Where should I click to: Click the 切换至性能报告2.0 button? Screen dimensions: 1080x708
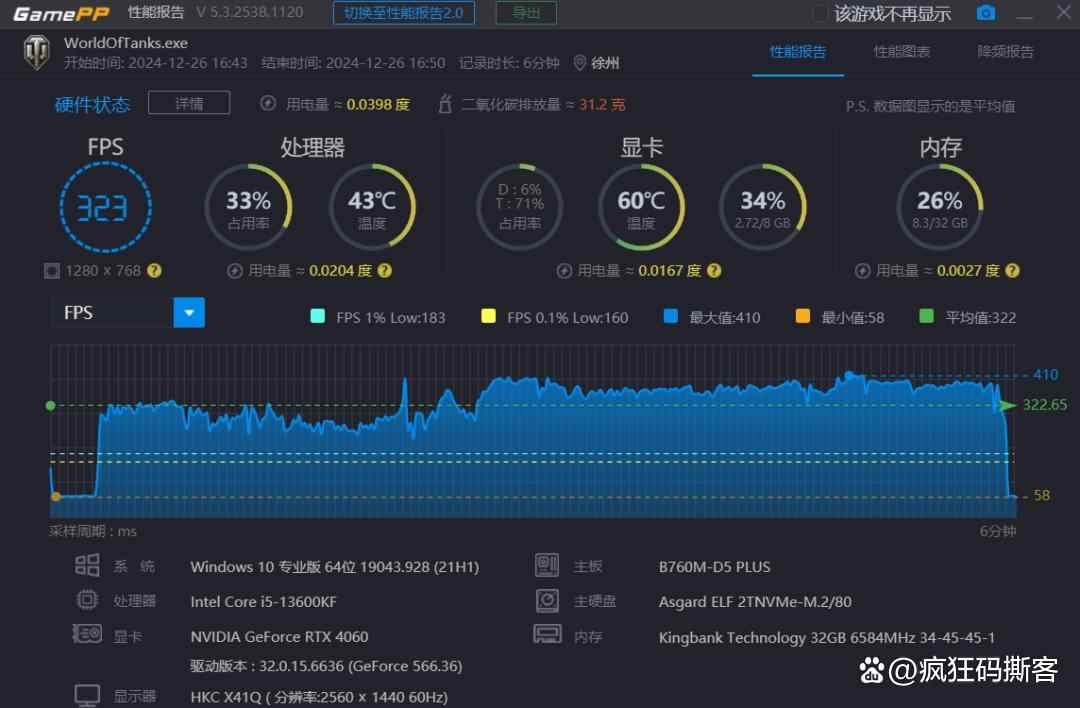pos(403,13)
